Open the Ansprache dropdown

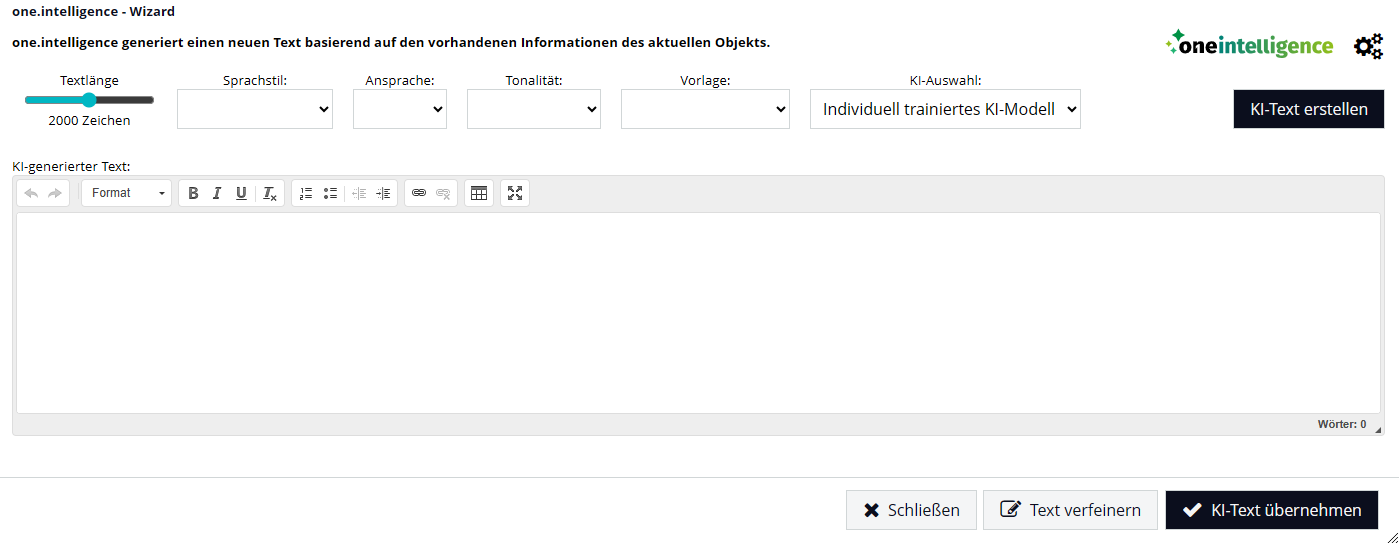[400, 109]
